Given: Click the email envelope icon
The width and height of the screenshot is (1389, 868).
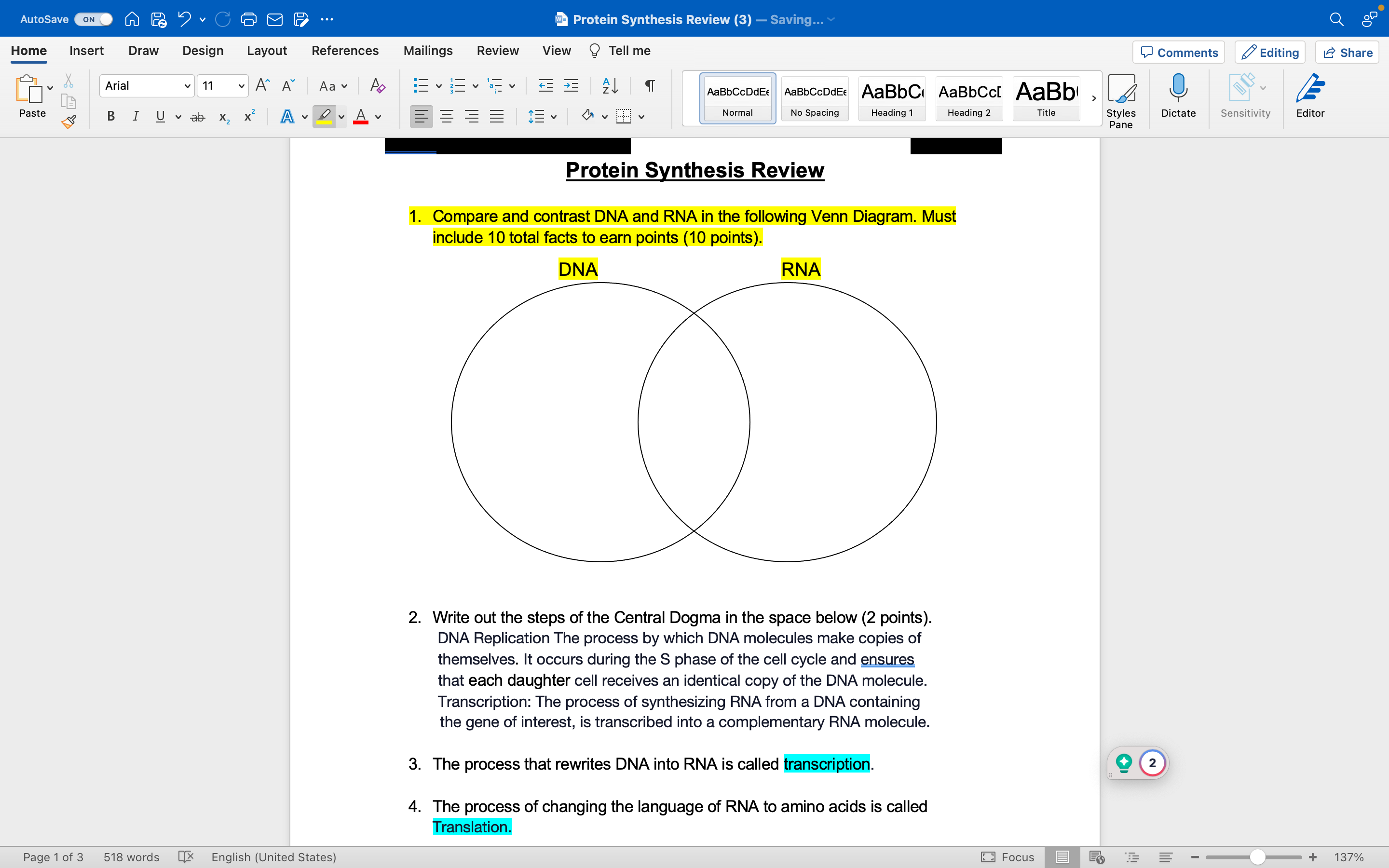Looking at the screenshot, I should pyautogui.click(x=275, y=19).
